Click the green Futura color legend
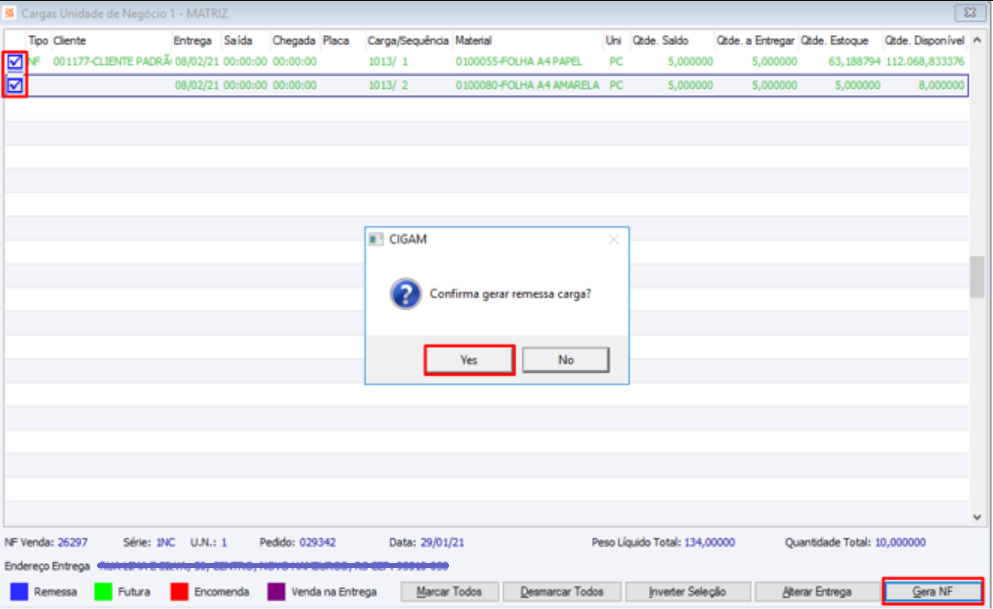 [x=103, y=592]
